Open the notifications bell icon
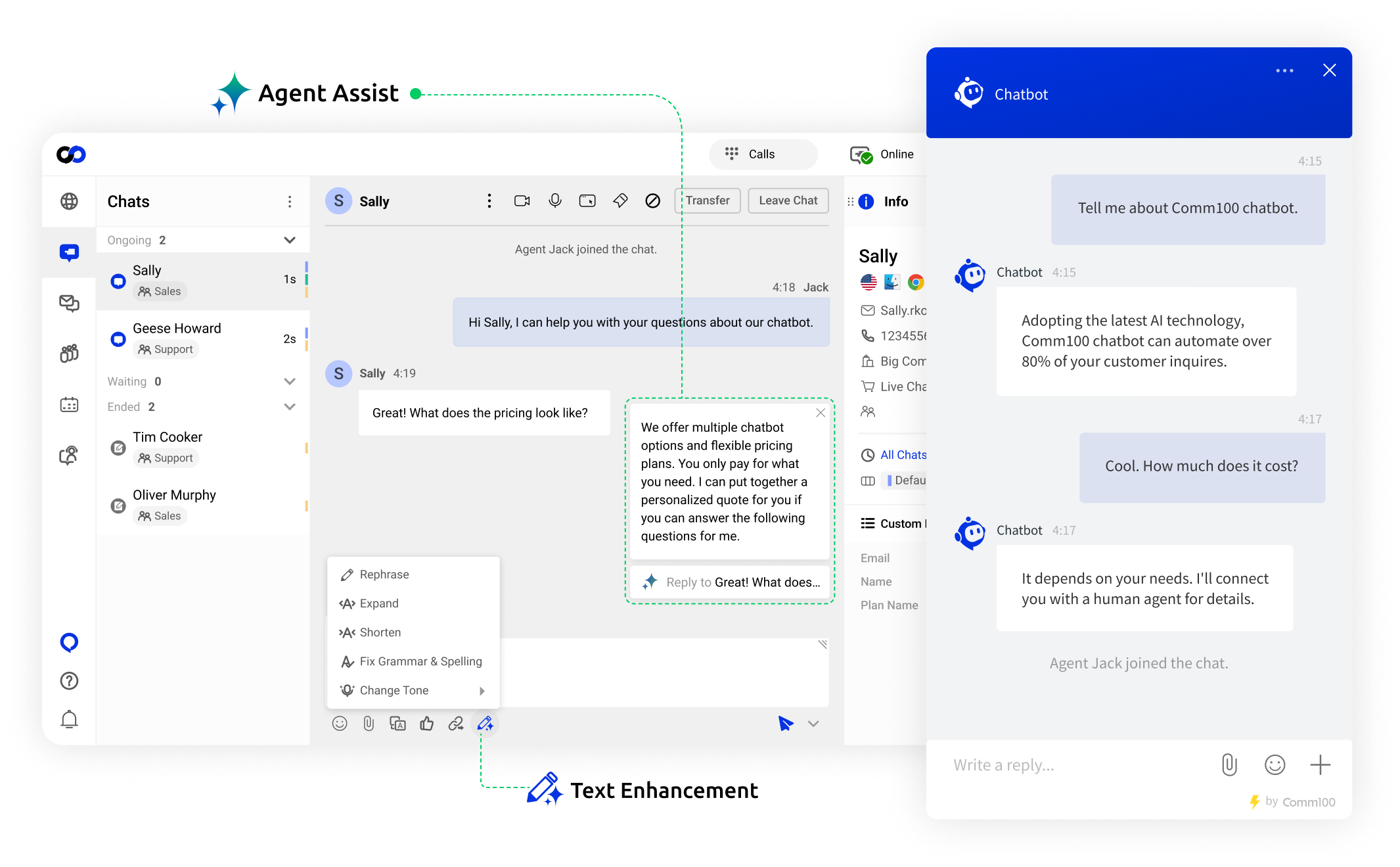 (x=69, y=719)
